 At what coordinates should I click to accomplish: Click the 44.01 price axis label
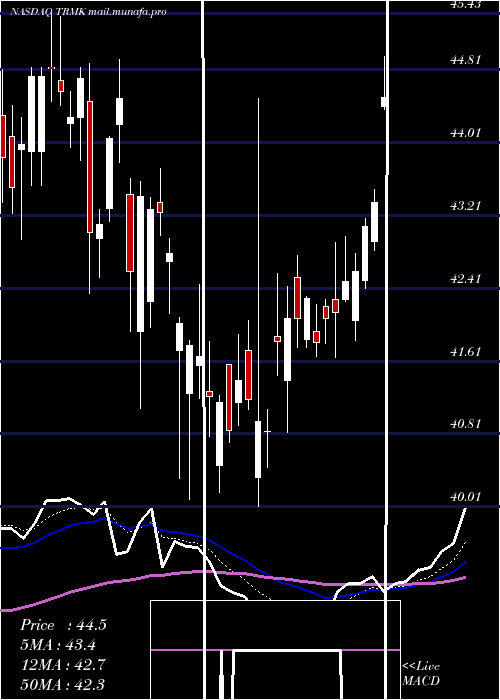466,133
